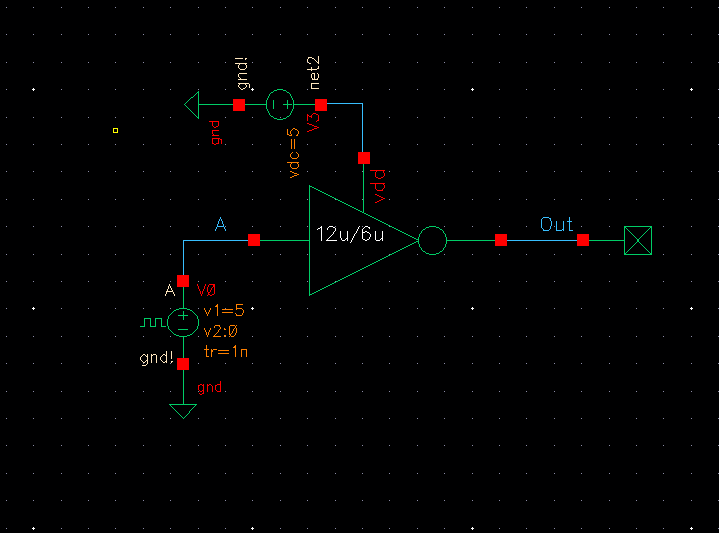Select the 12u/6u inverter triangle symbol
719x533 pixels.
363,240
